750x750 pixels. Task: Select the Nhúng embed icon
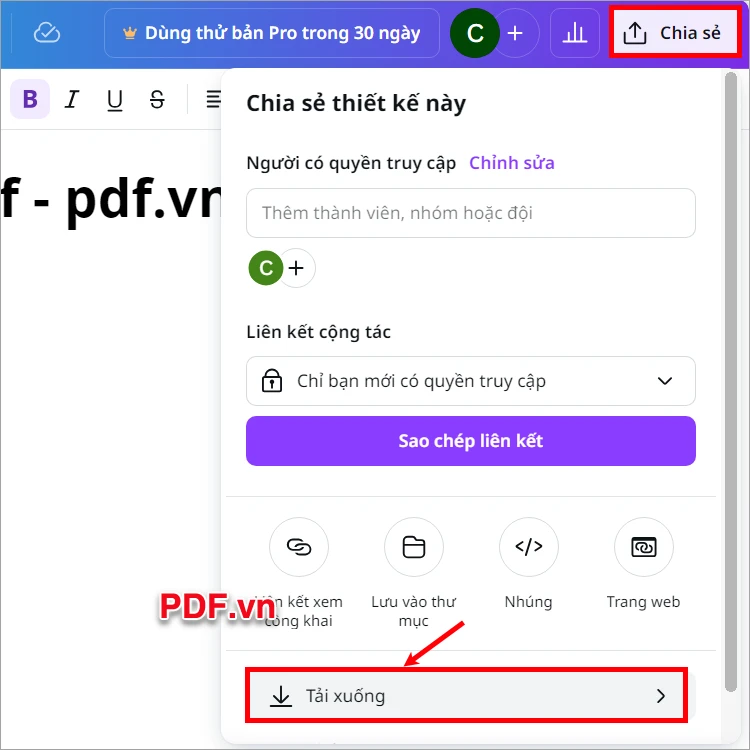pyautogui.click(x=529, y=547)
